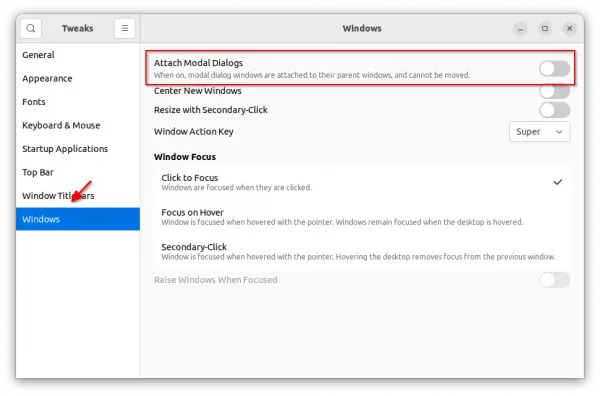Open the Window Action Key dropdown
This screenshot has height=396, width=600.
click(x=539, y=132)
